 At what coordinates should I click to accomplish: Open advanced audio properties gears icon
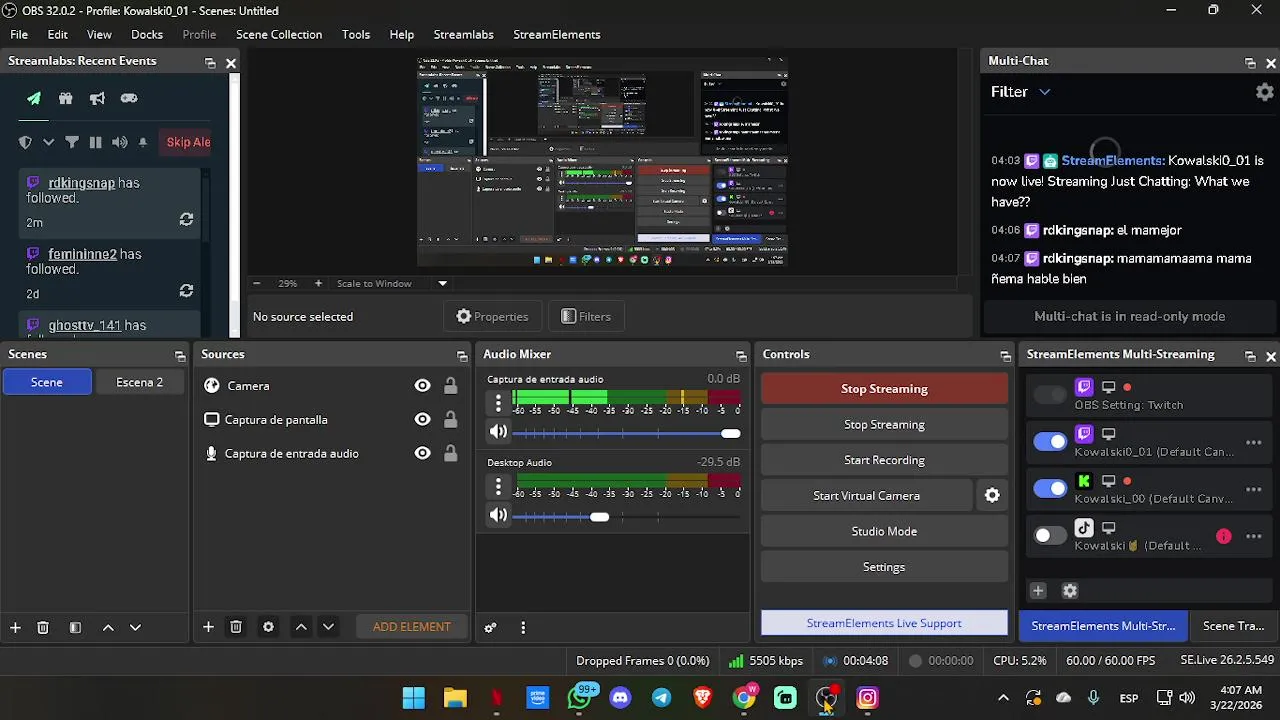[490, 628]
